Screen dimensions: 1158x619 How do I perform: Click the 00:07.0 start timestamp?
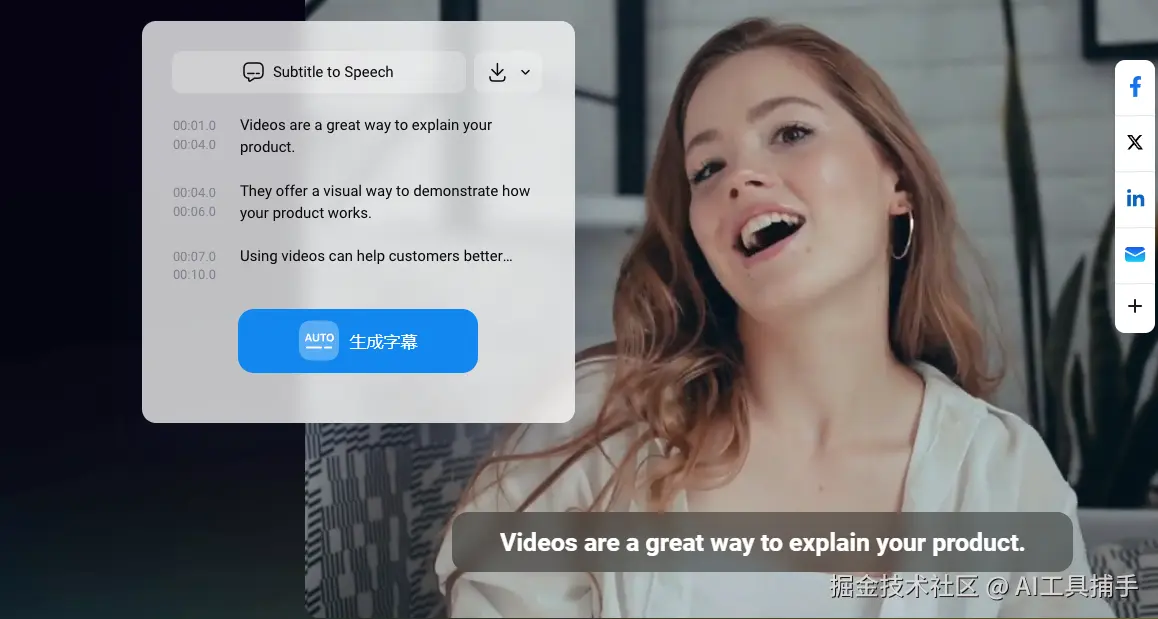click(194, 256)
